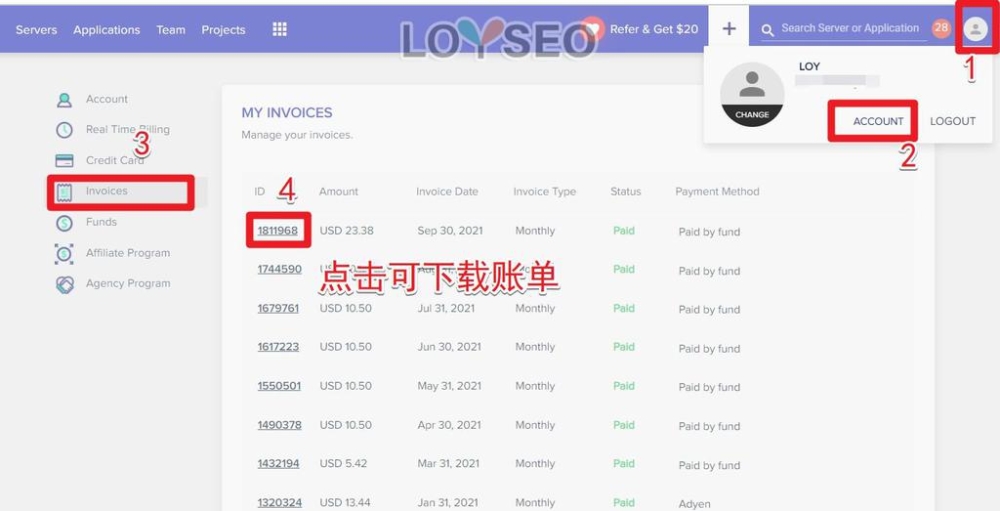Click Refer & Get $20 link
This screenshot has width=1000, height=511.
point(654,29)
